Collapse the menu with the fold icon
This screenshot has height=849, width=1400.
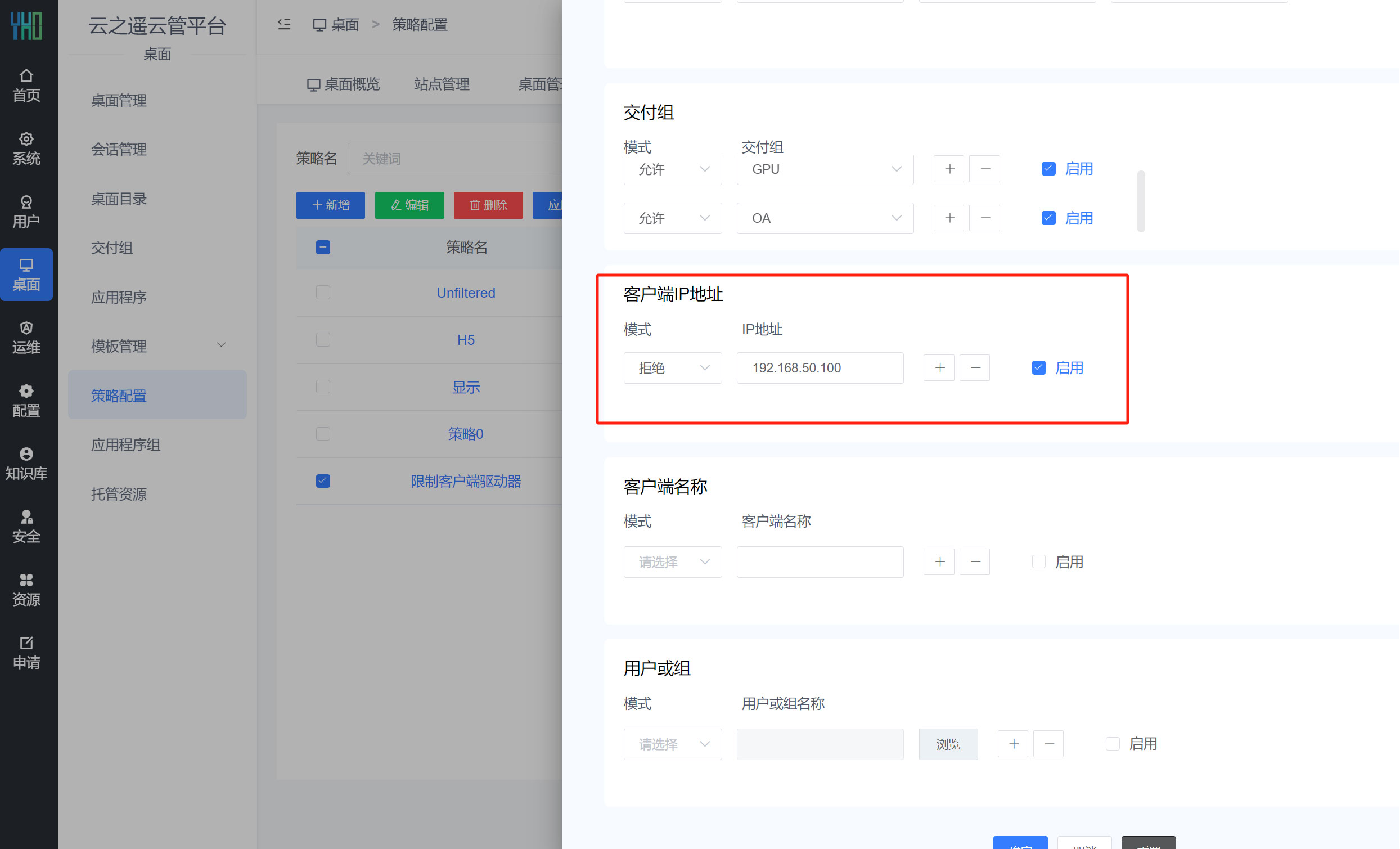click(x=284, y=24)
